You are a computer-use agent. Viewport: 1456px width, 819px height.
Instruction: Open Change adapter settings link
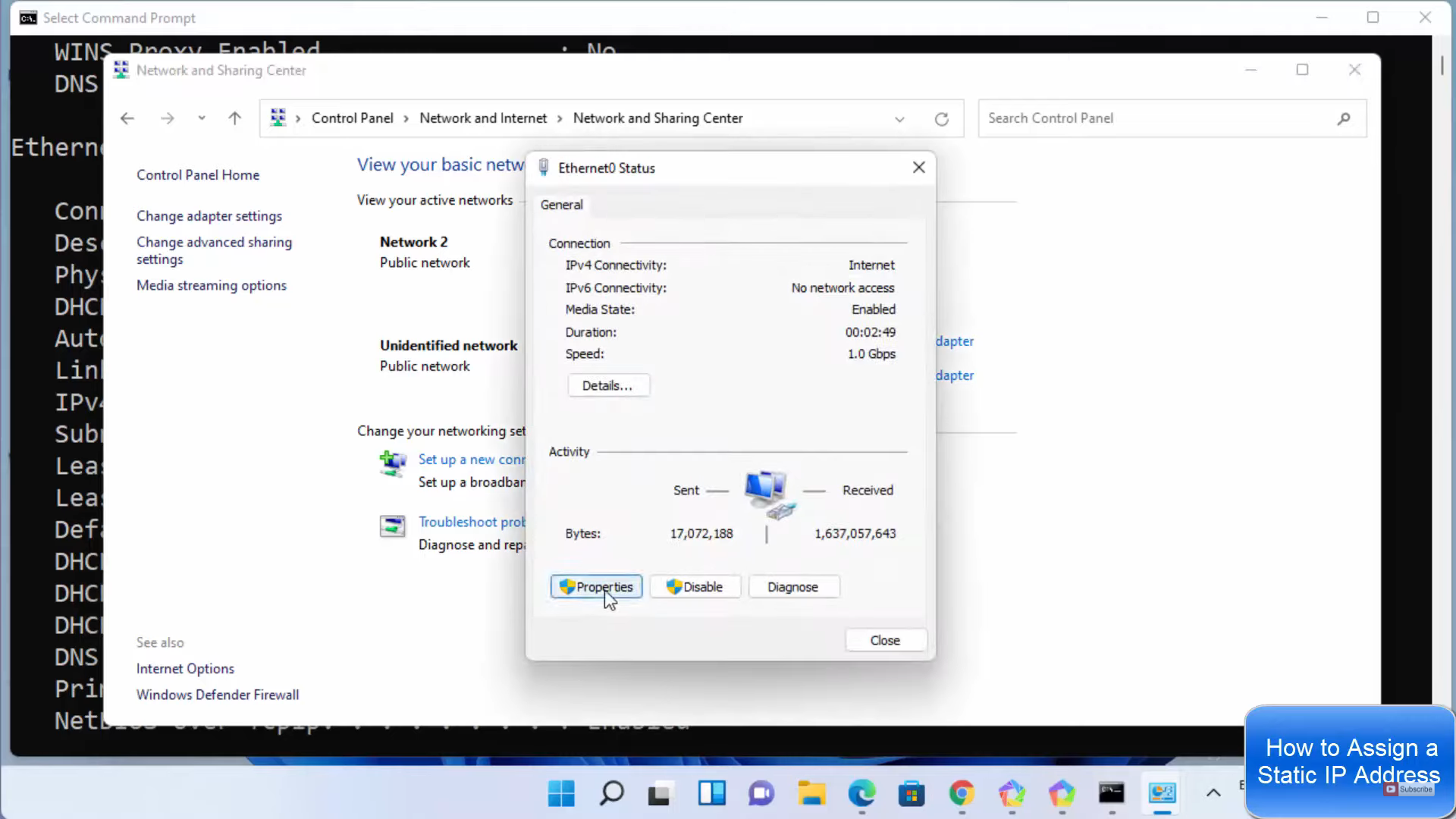click(209, 216)
